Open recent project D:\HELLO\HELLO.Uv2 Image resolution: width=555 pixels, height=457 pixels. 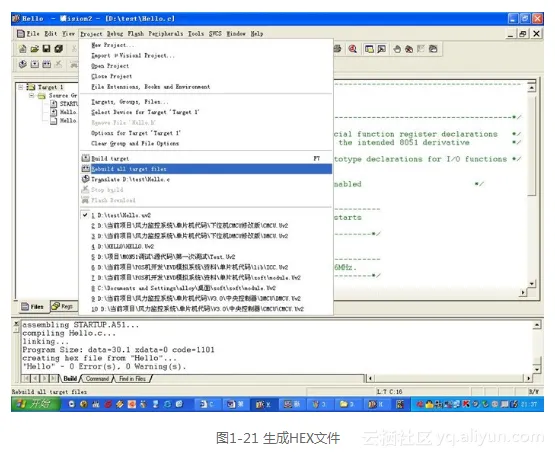coord(206,246)
